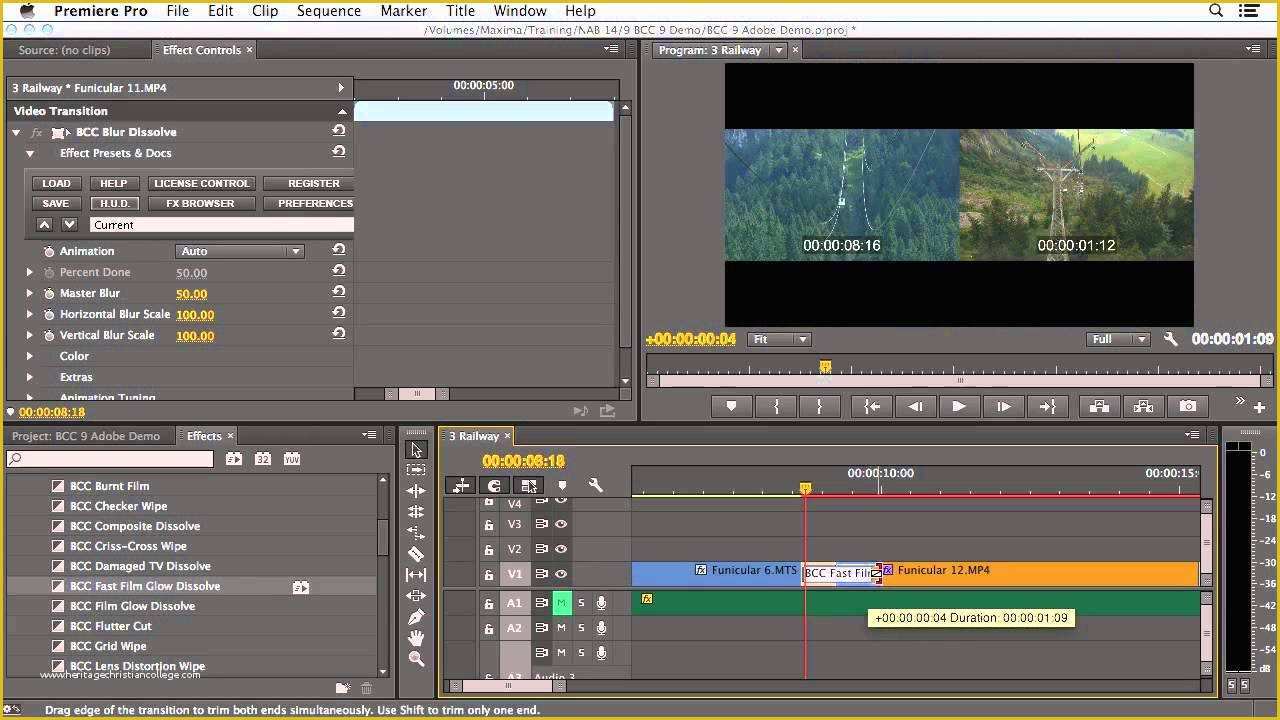Select the Hand tool

pos(416,638)
